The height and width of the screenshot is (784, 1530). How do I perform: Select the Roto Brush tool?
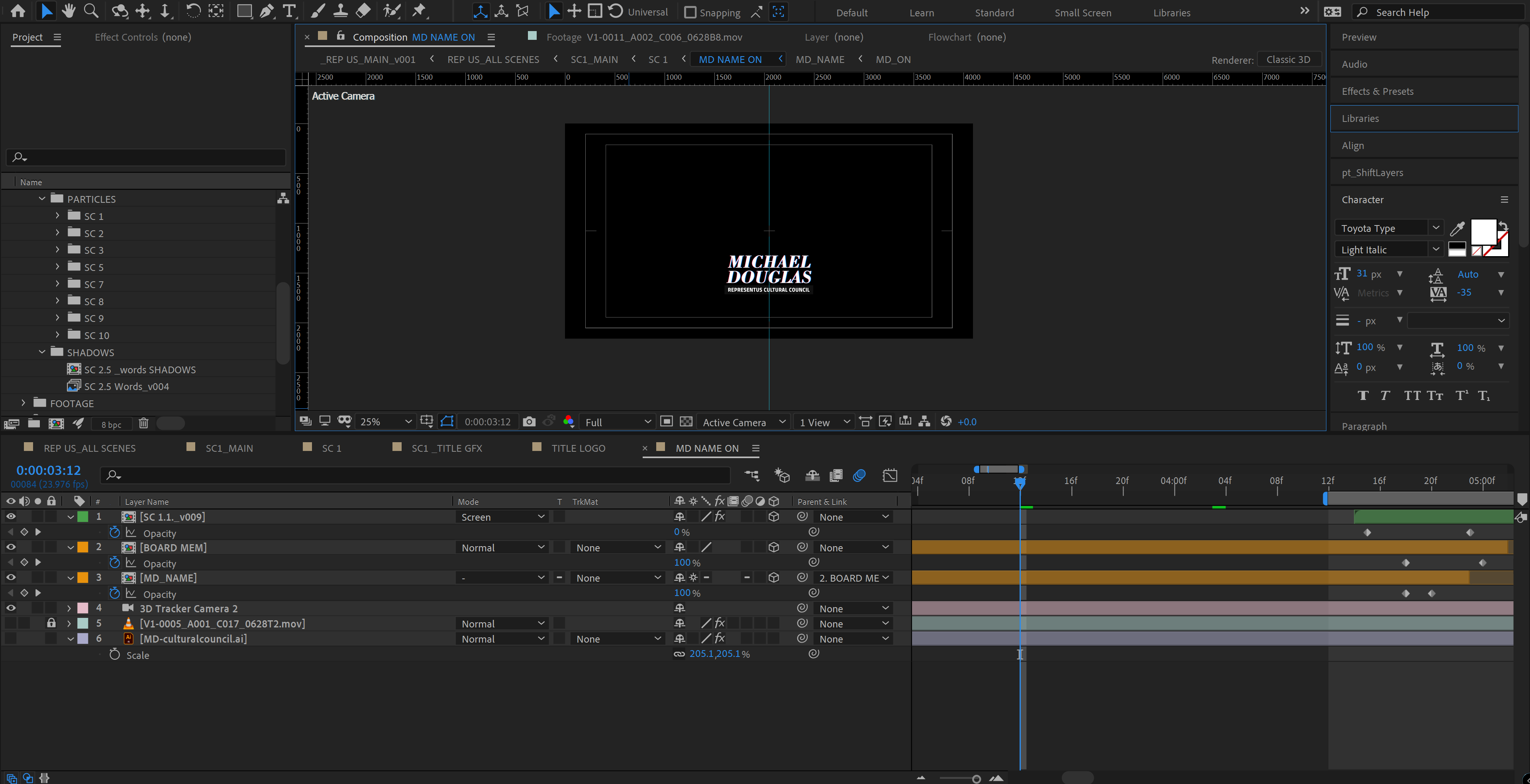(x=391, y=11)
